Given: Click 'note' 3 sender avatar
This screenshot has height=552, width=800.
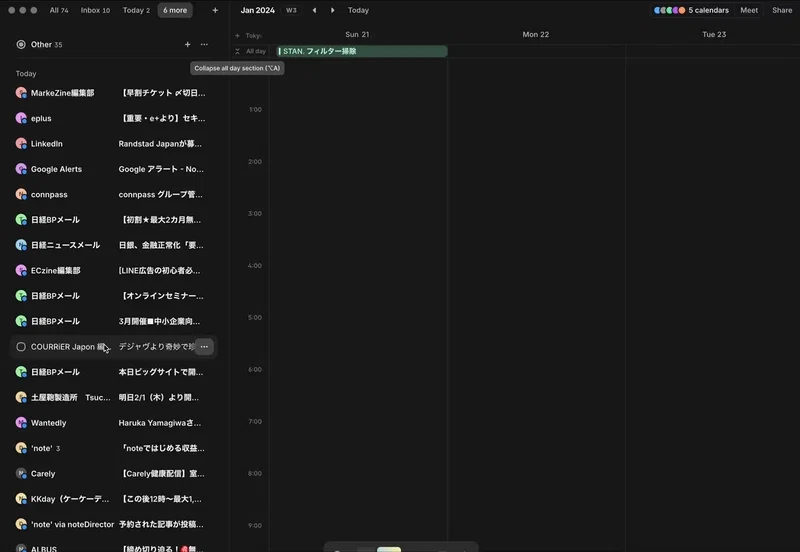Looking at the screenshot, I should (x=21, y=448).
